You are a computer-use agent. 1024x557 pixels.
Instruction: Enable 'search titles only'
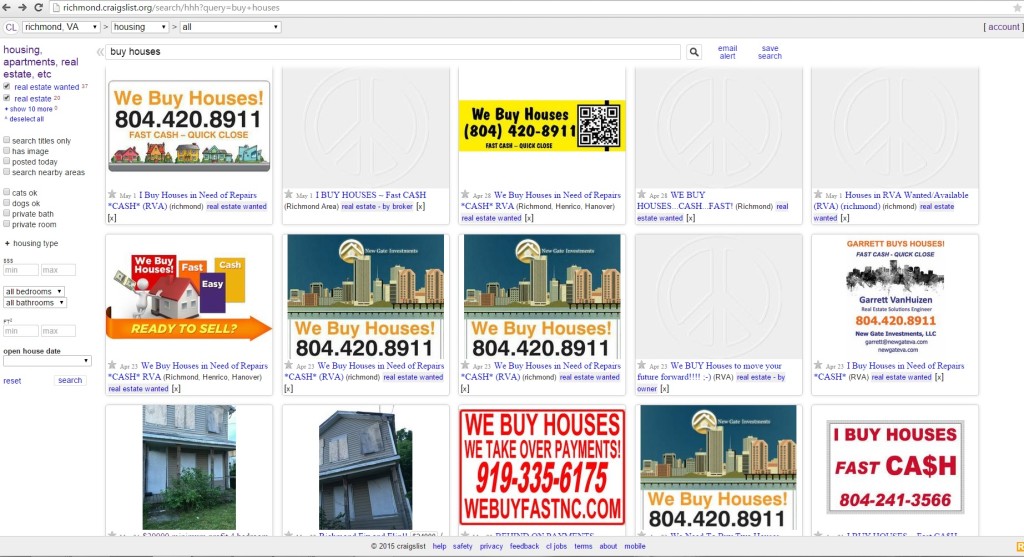tap(7, 140)
